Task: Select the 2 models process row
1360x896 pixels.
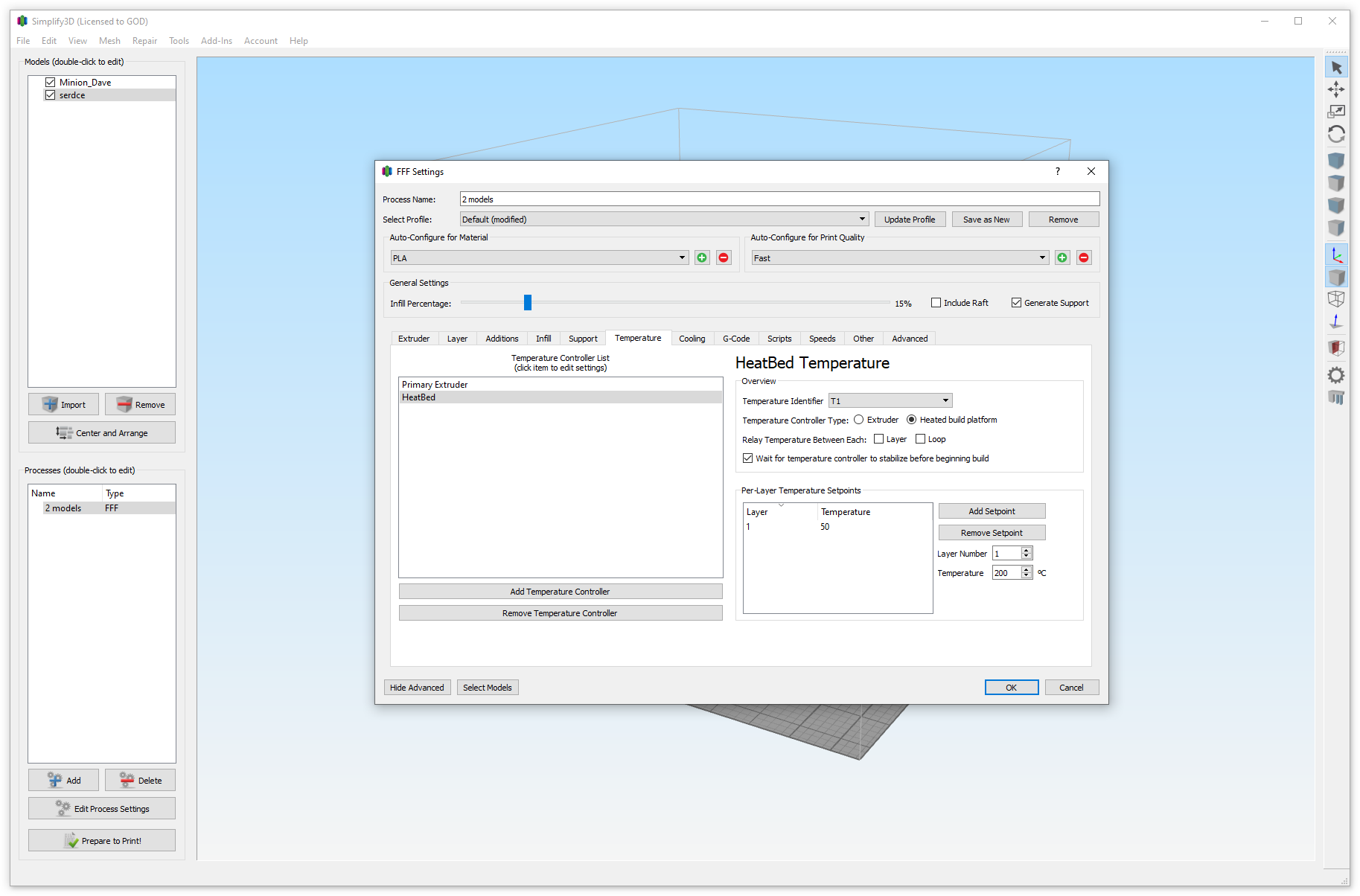Action: pos(102,508)
